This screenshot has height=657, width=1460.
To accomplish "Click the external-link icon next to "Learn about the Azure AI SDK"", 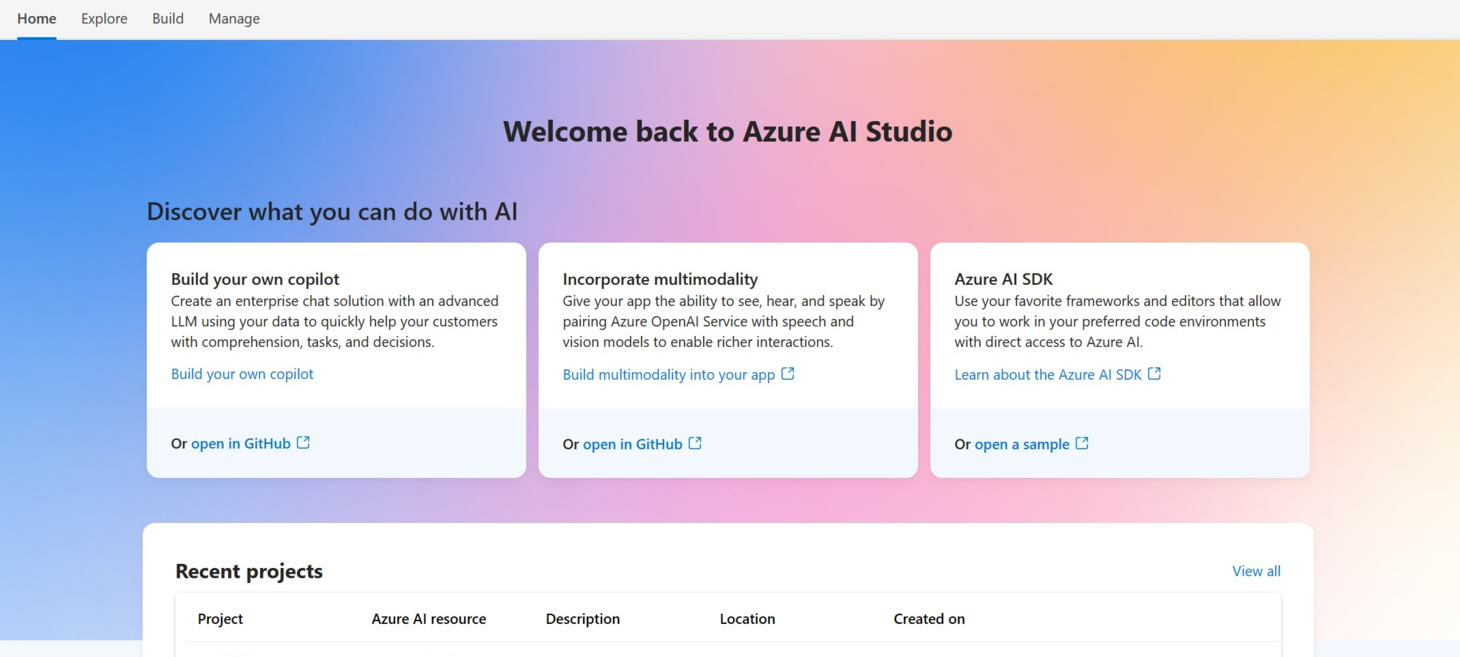I will [1156, 373].
